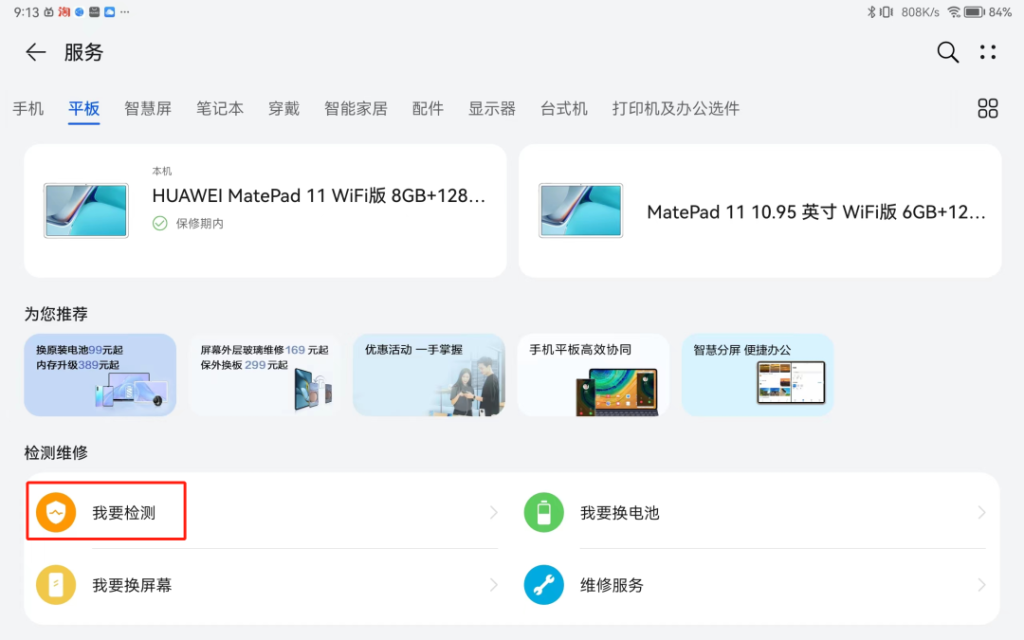Open search with the magnifier icon
This screenshot has width=1024, height=640.
948,52
